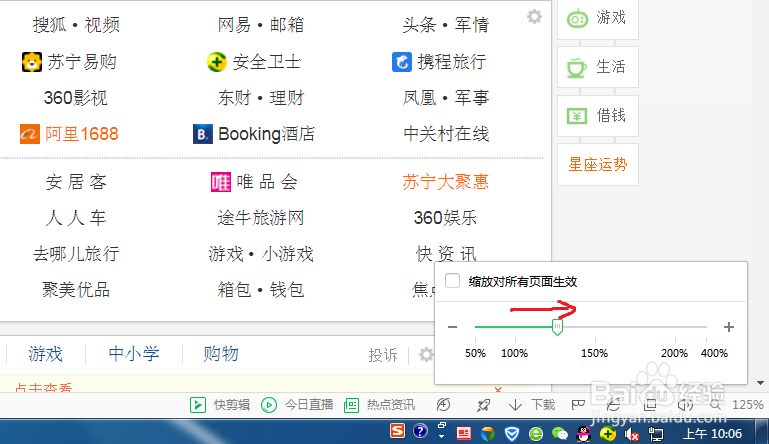Open the 头条·军情 link
This screenshot has width=769, height=444.
point(445,25)
